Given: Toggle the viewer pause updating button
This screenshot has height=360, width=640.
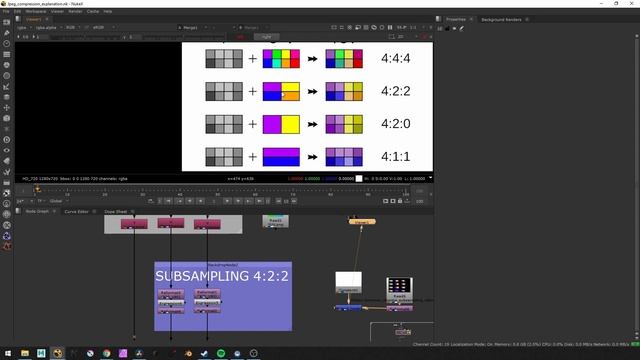Looking at the screenshot, I should pyautogui.click(x=390, y=27).
